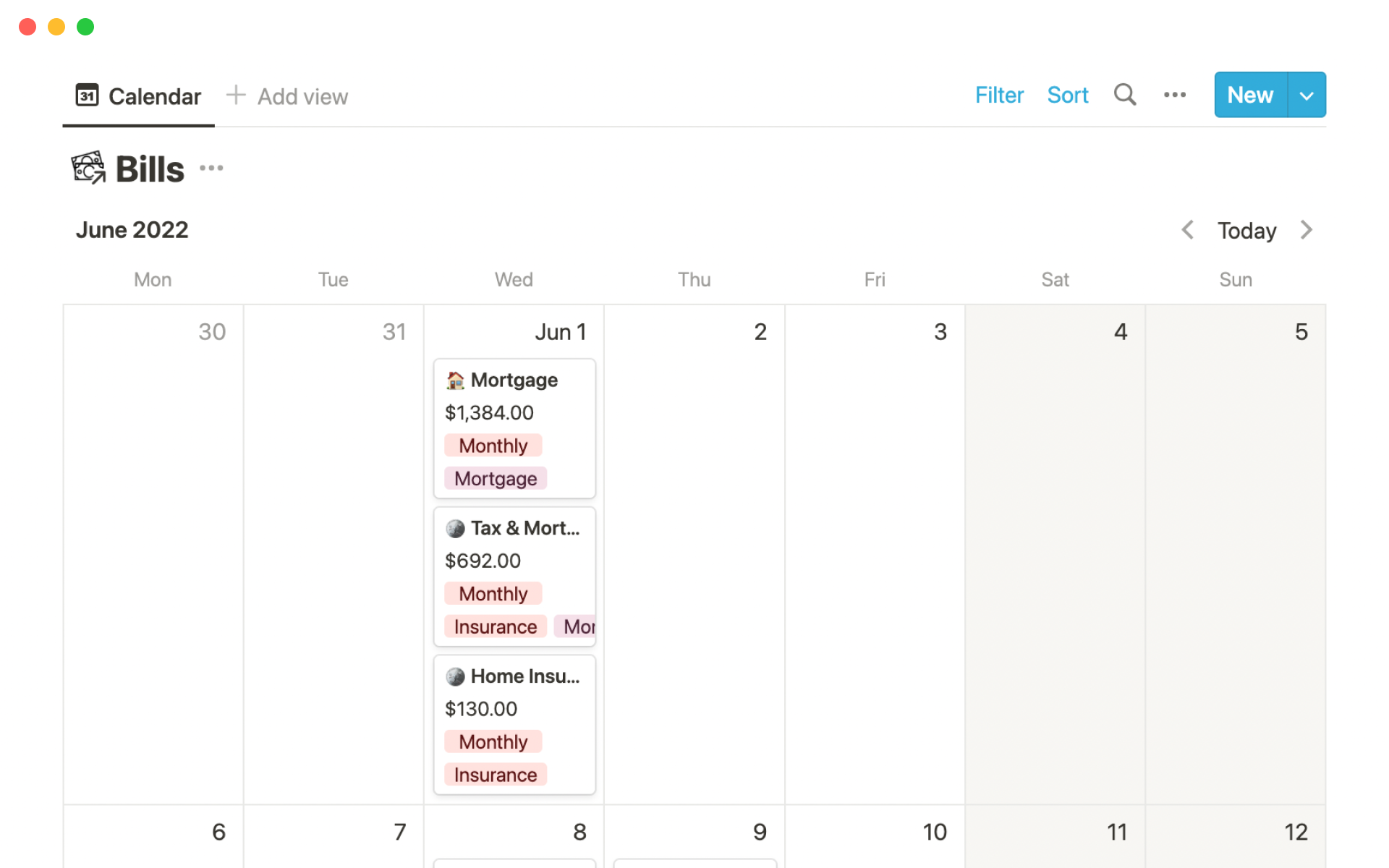This screenshot has width=1389, height=868.
Task: Click the Bills money icon
Action: pos(88,169)
